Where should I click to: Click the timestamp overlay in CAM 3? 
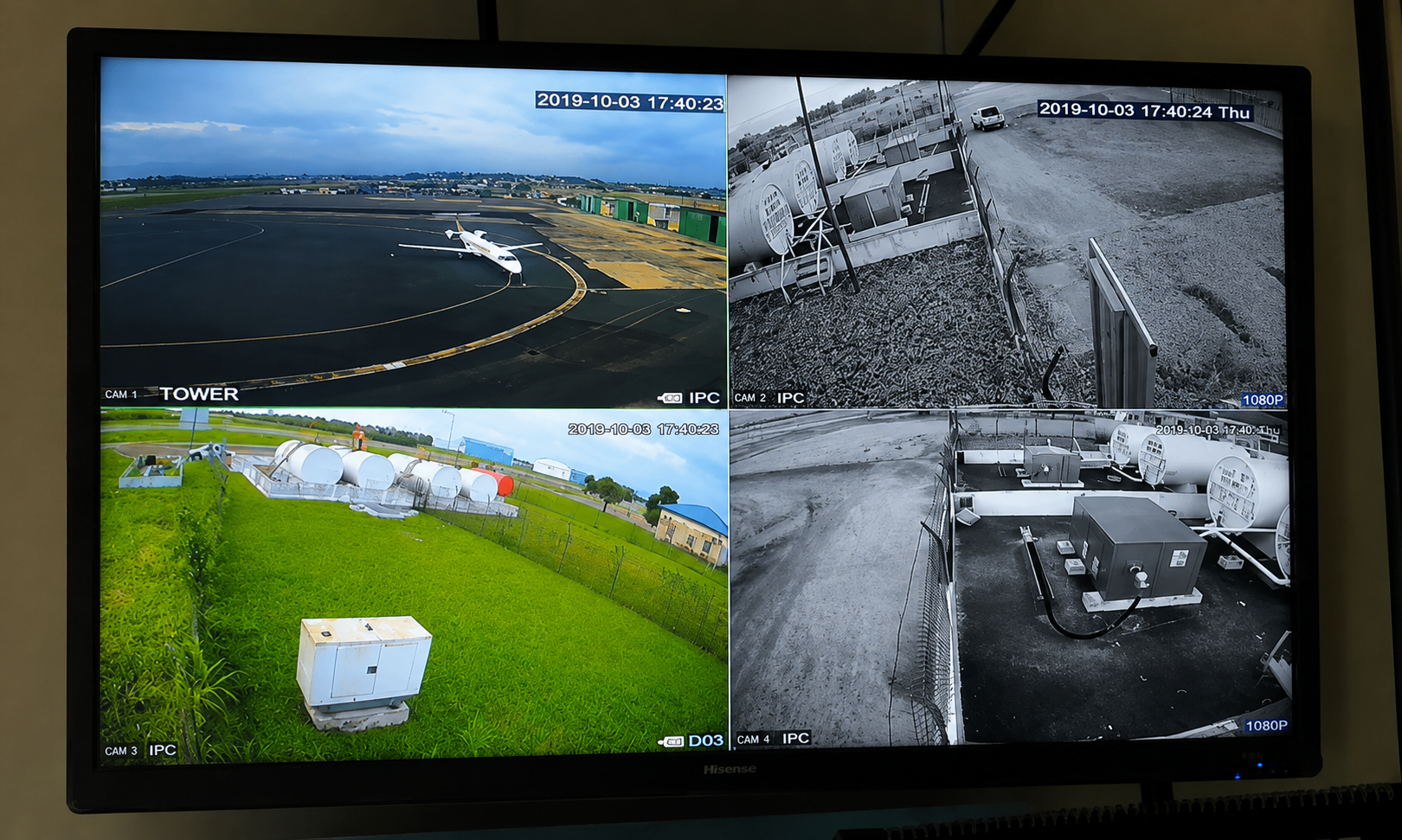(643, 429)
